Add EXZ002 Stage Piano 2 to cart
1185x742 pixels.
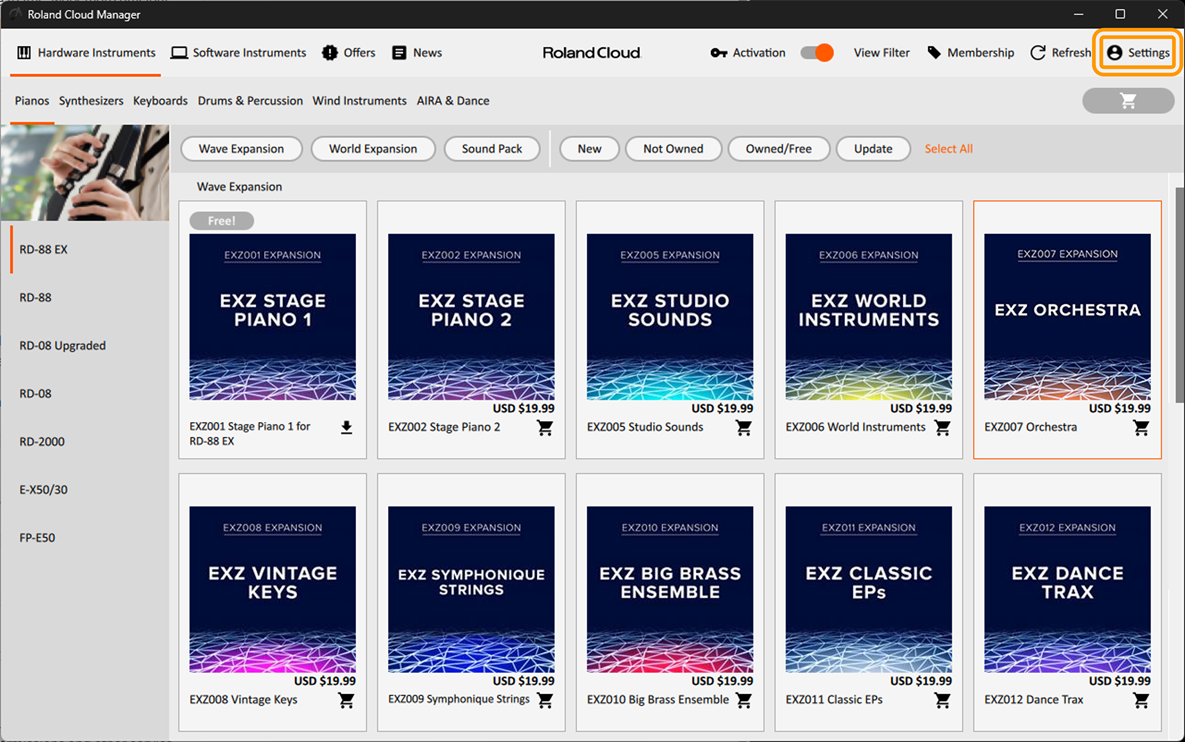point(545,428)
